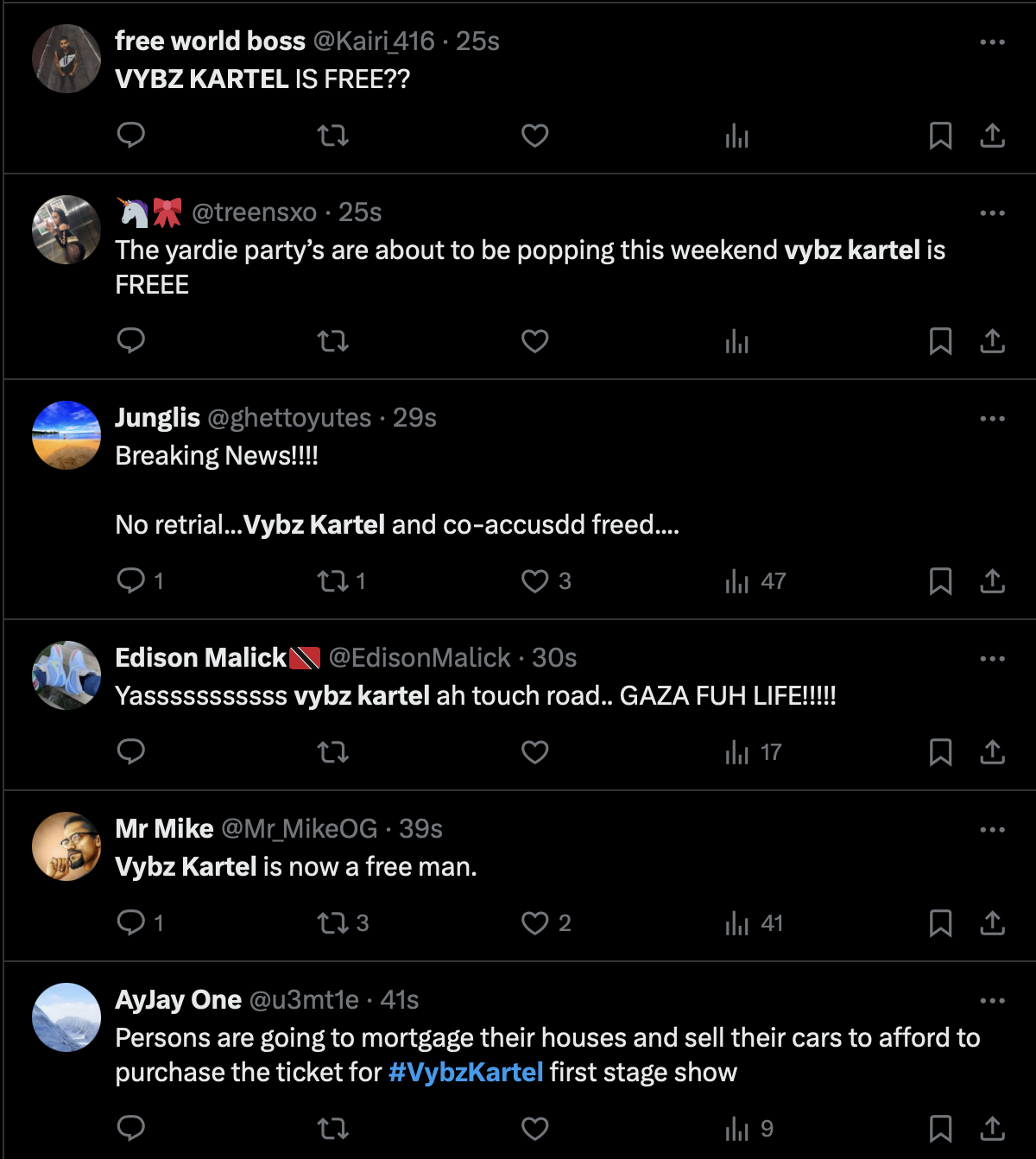Like the yardie party tweet by @treensxo

click(x=534, y=341)
